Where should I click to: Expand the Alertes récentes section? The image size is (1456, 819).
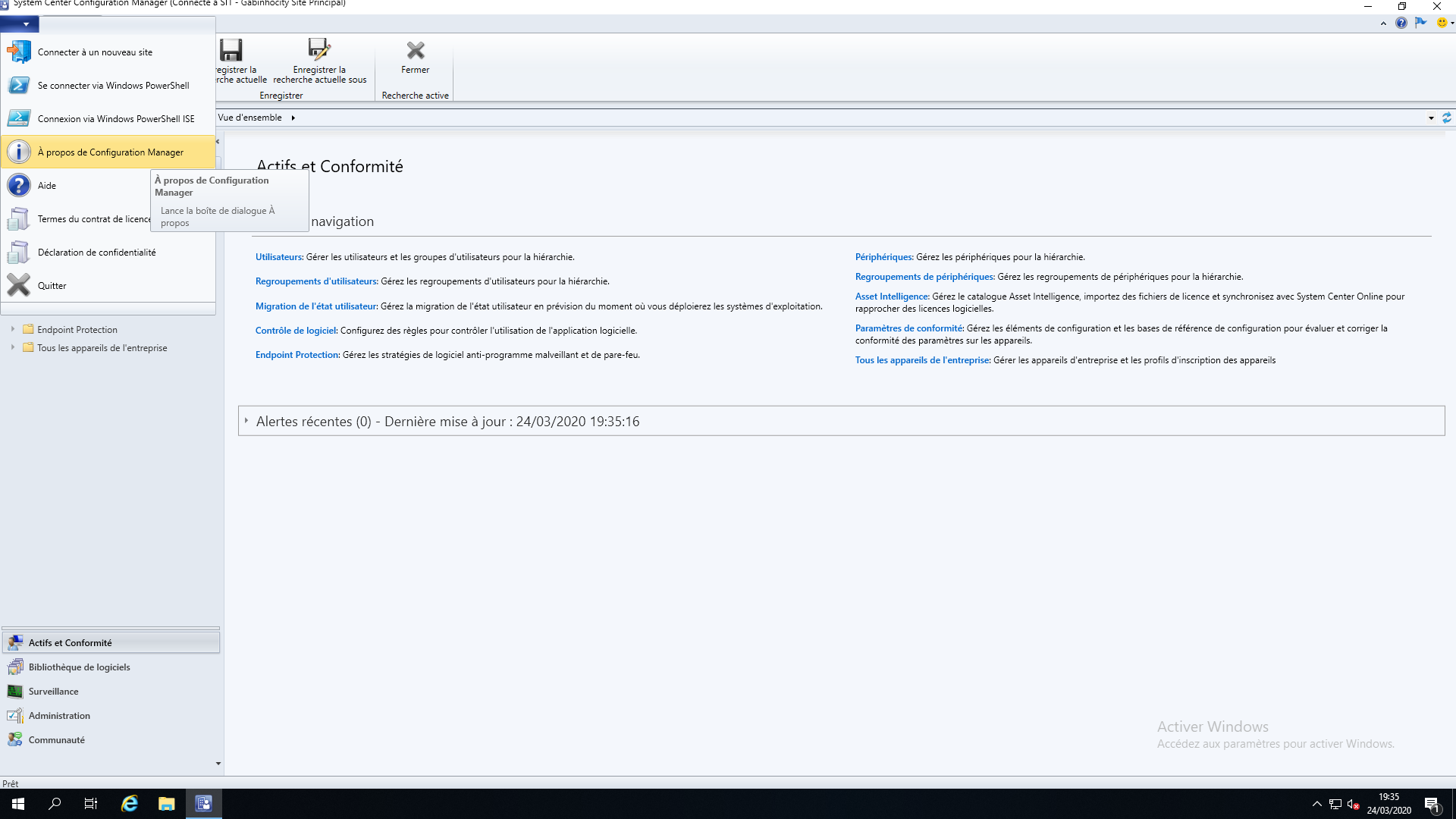pos(246,421)
